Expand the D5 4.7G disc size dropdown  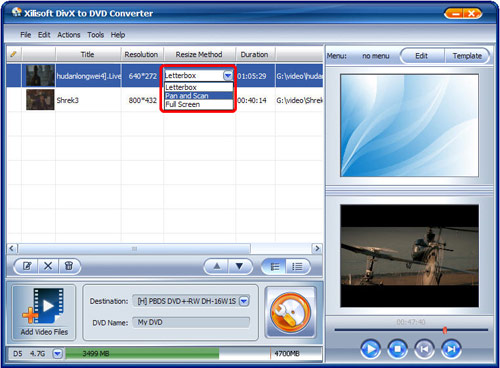point(58,354)
